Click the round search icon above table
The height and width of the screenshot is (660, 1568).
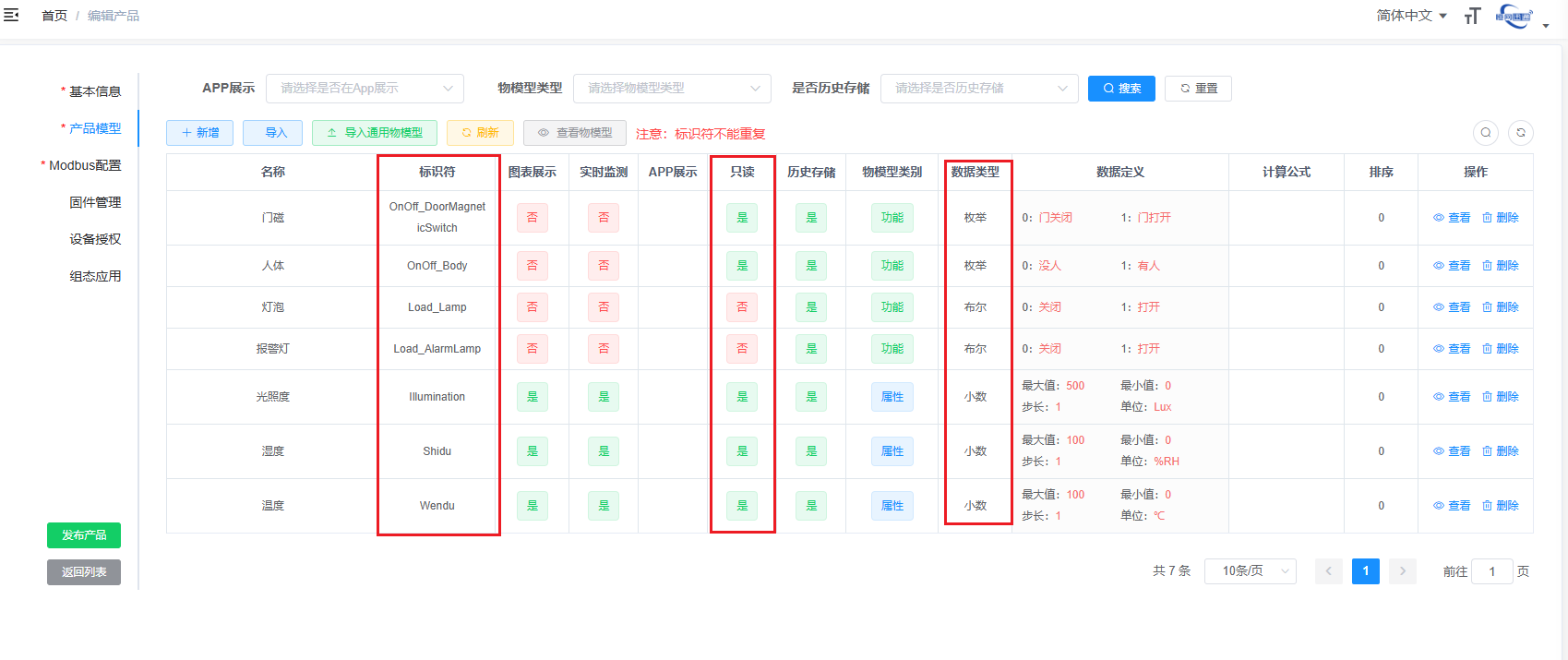1485,133
